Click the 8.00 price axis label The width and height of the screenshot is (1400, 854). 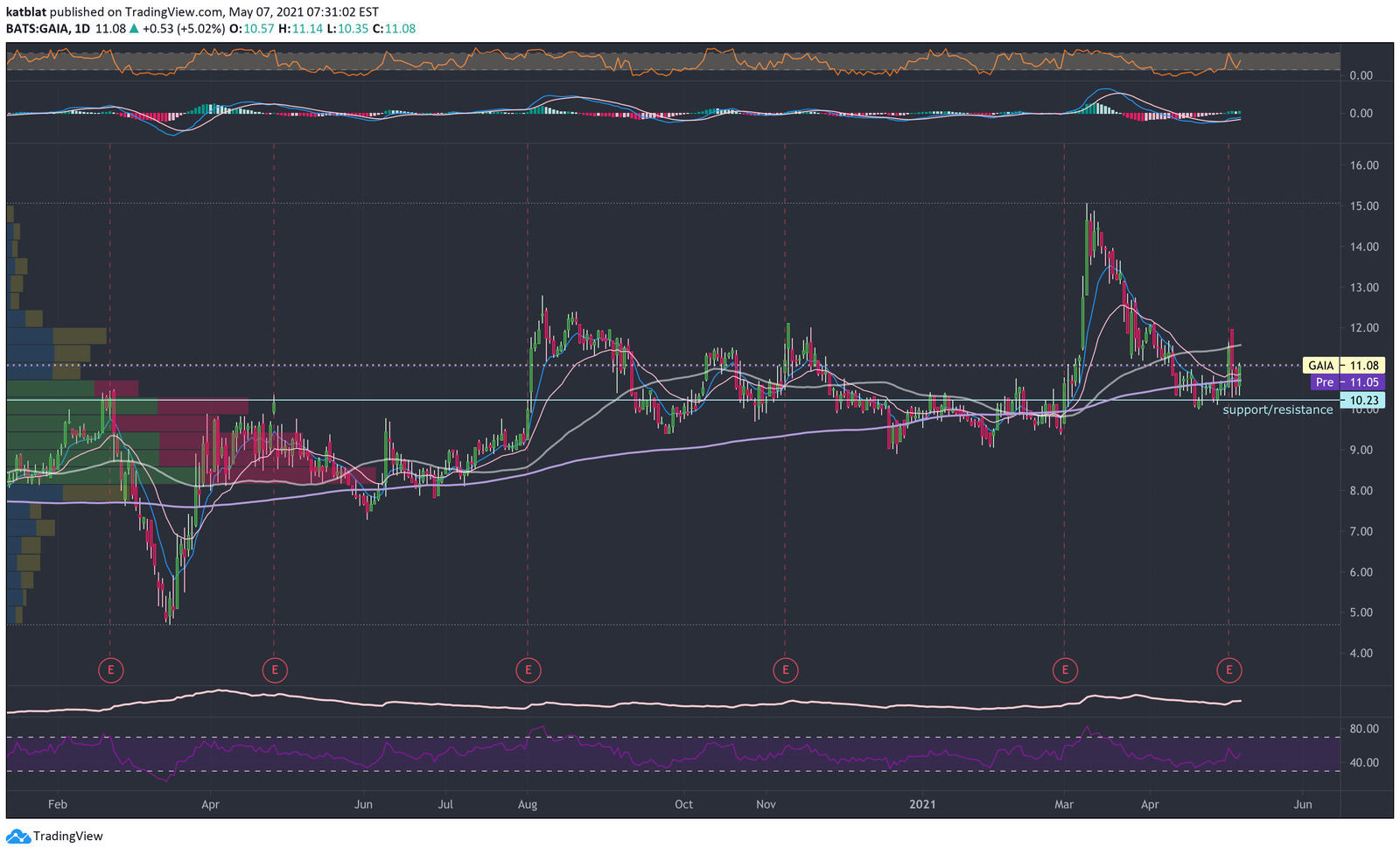pos(1361,491)
